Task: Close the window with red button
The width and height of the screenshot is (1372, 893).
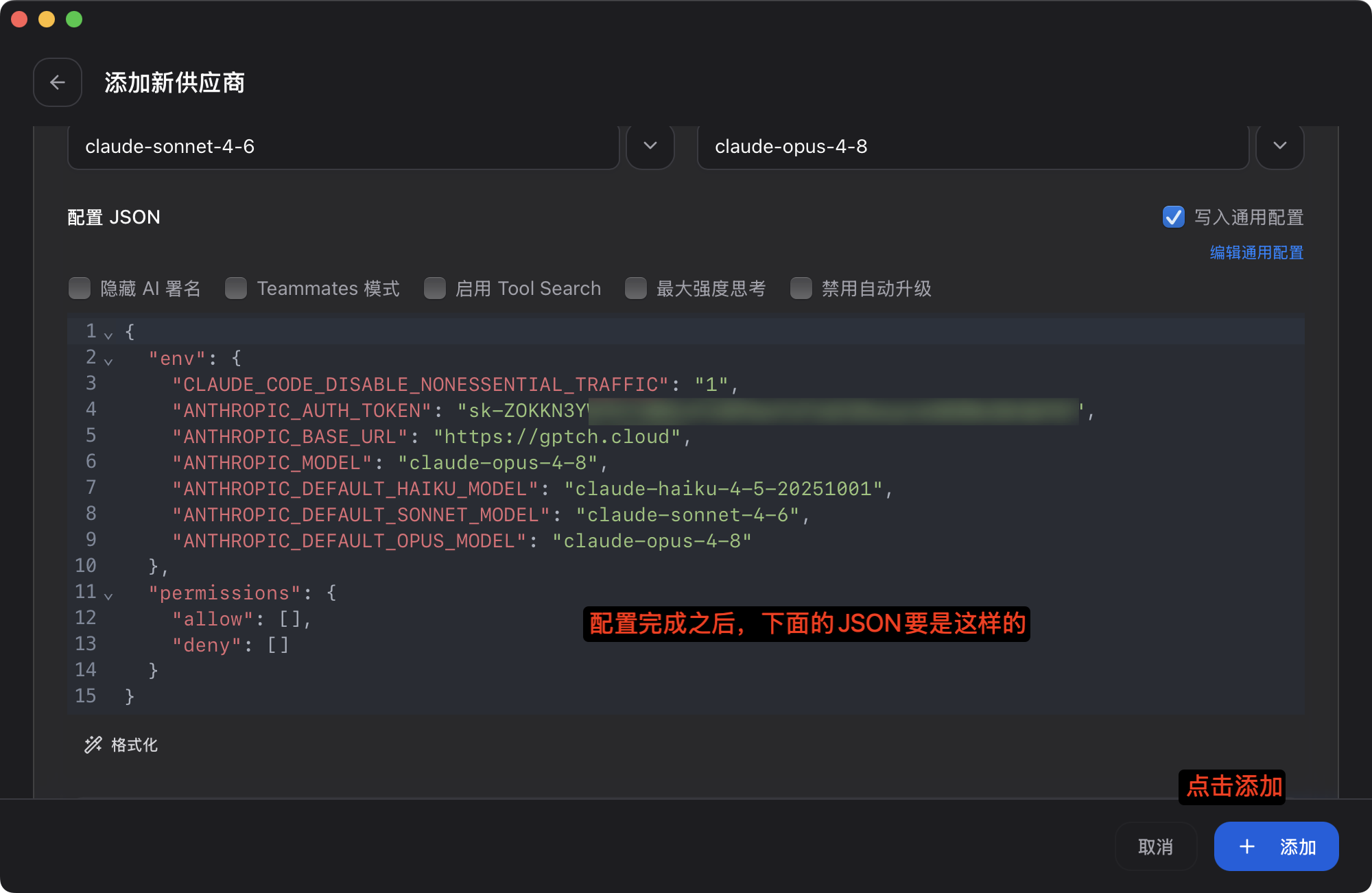Action: [19, 19]
